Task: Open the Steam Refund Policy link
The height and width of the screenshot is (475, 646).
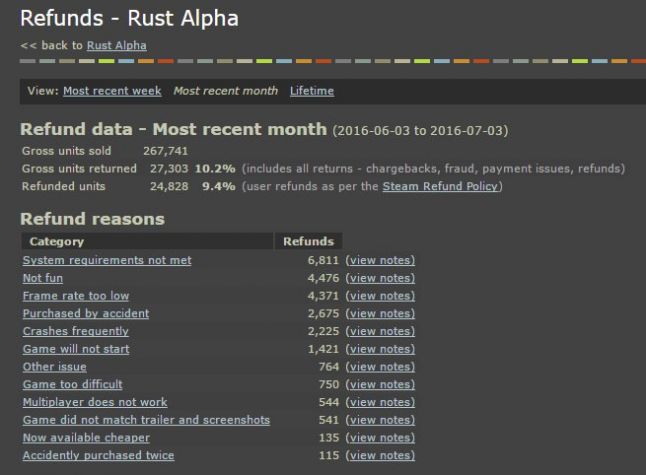Action: [439, 186]
